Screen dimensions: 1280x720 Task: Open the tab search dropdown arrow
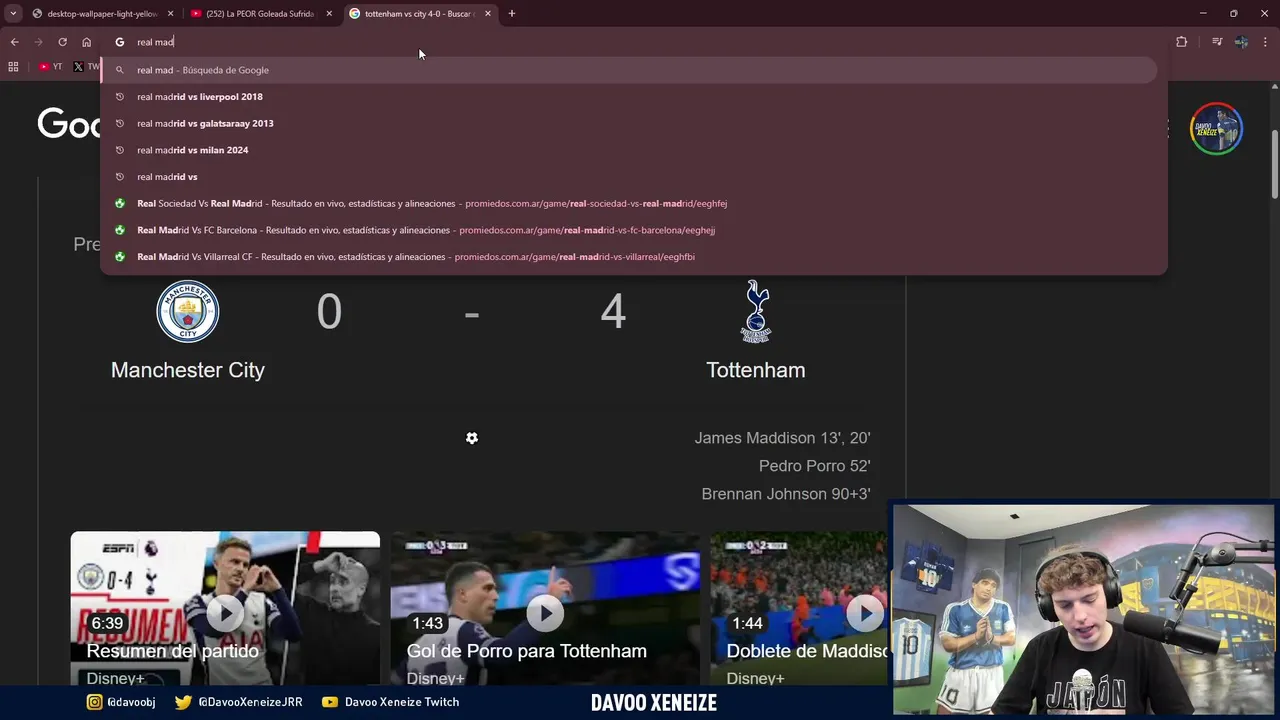pos(13,14)
